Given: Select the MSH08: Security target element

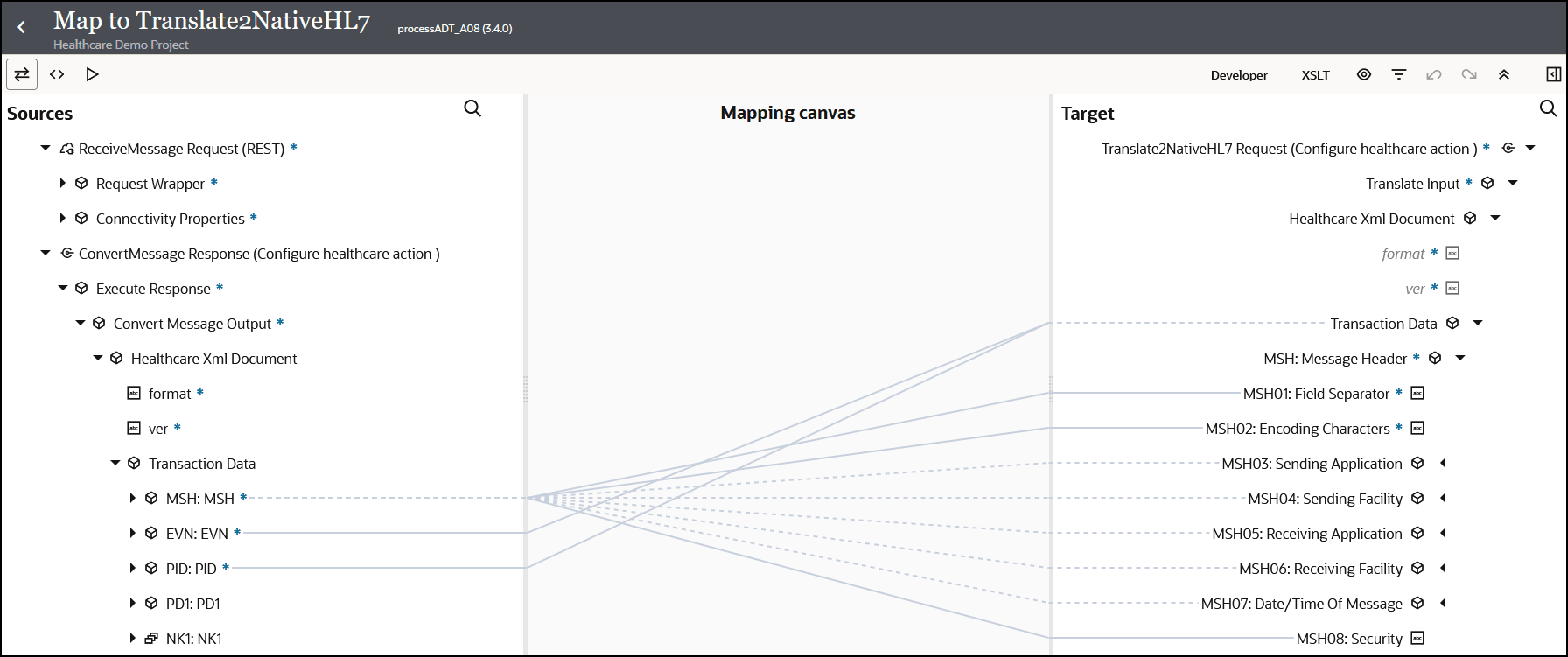Looking at the screenshot, I should [1349, 639].
